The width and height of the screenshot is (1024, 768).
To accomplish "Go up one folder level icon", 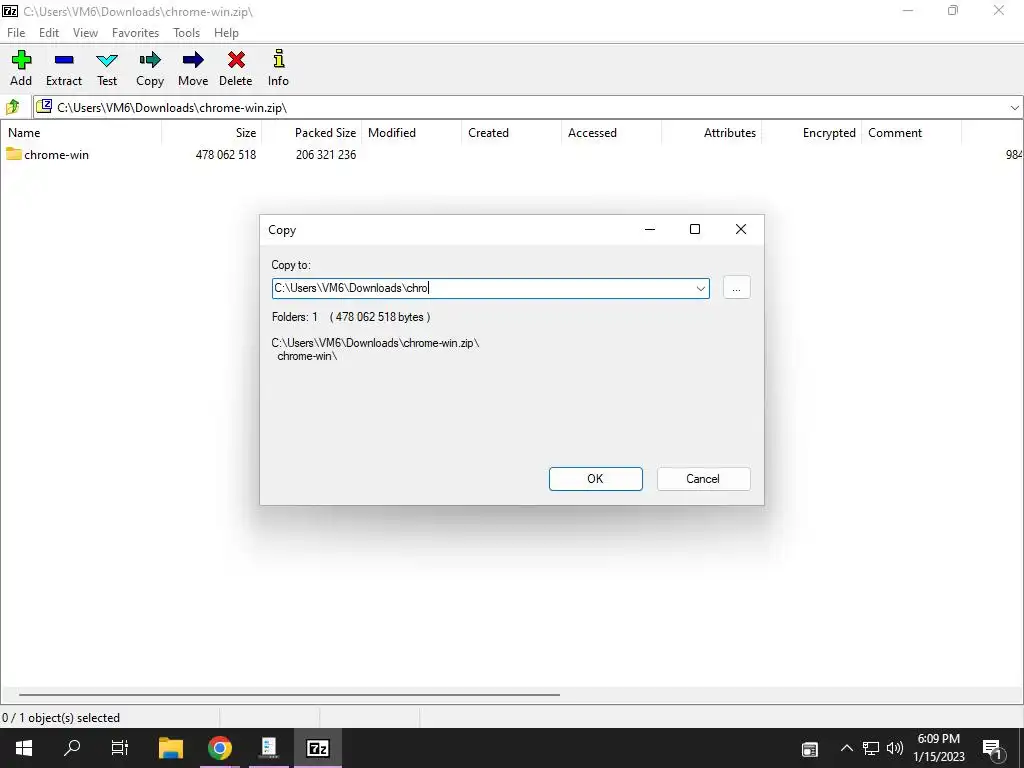I will [12, 107].
